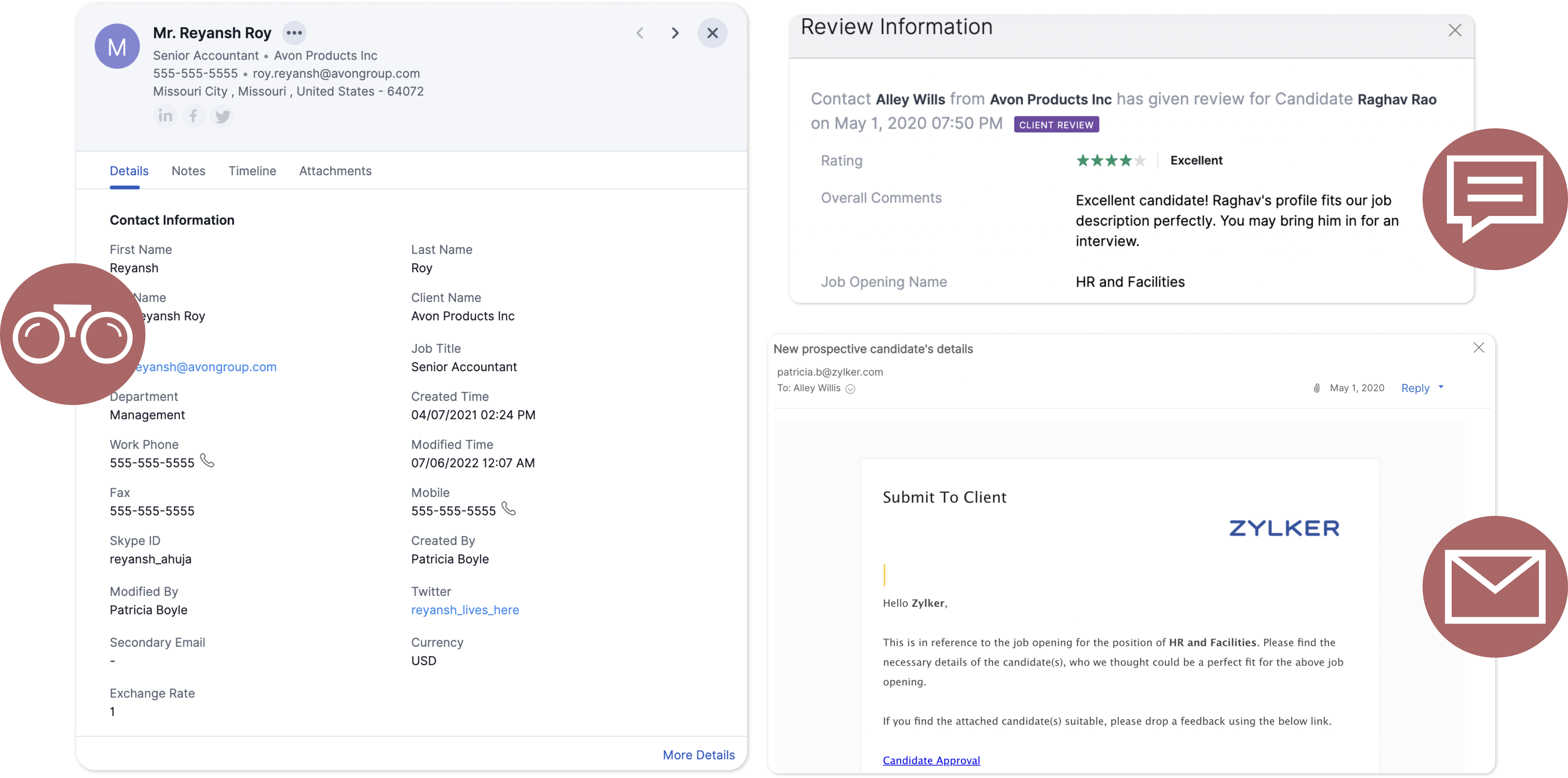Go to the previous contact arrow
This screenshot has height=778, width=1568.
[x=640, y=33]
